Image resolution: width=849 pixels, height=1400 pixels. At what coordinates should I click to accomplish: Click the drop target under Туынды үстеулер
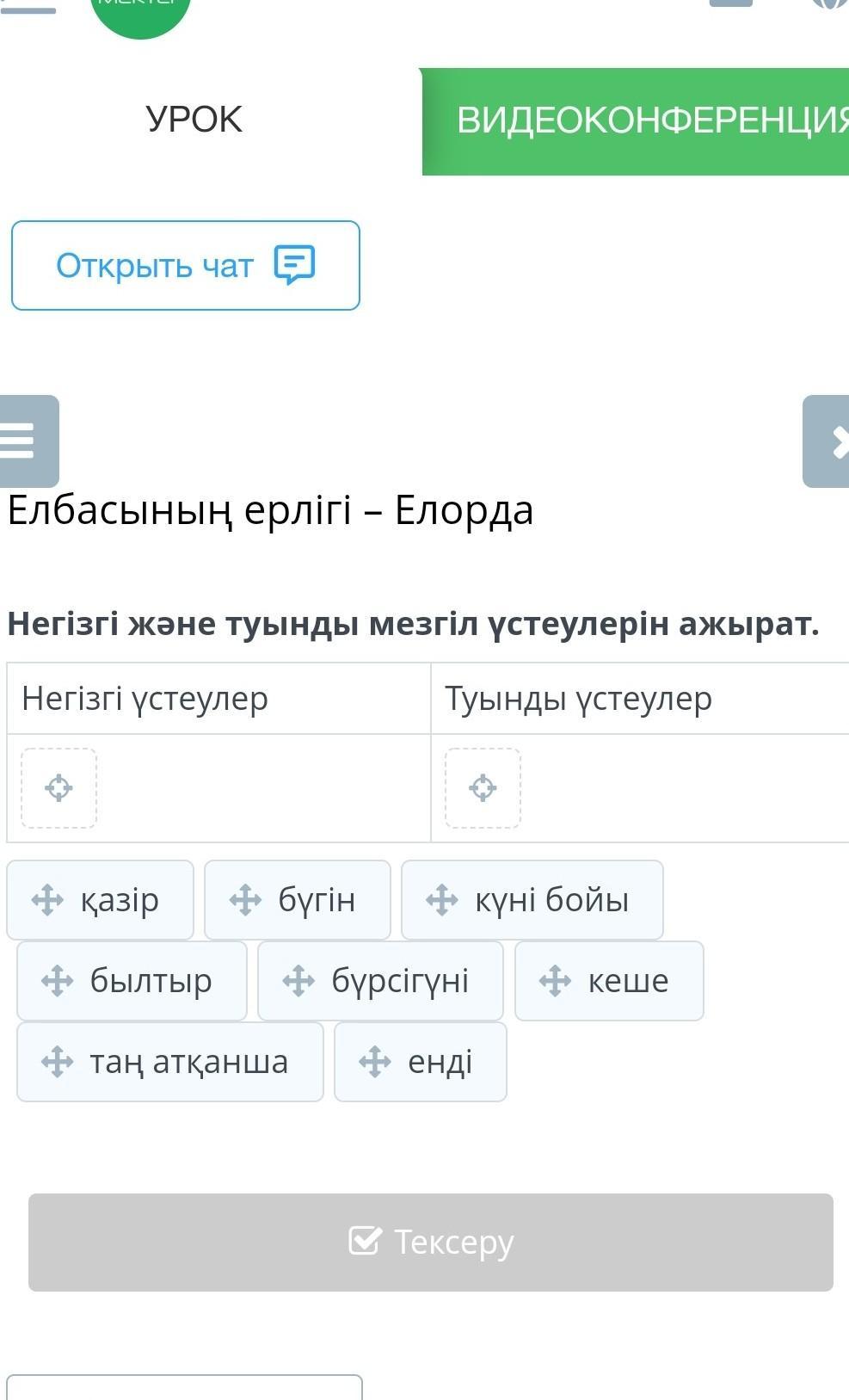point(483,788)
